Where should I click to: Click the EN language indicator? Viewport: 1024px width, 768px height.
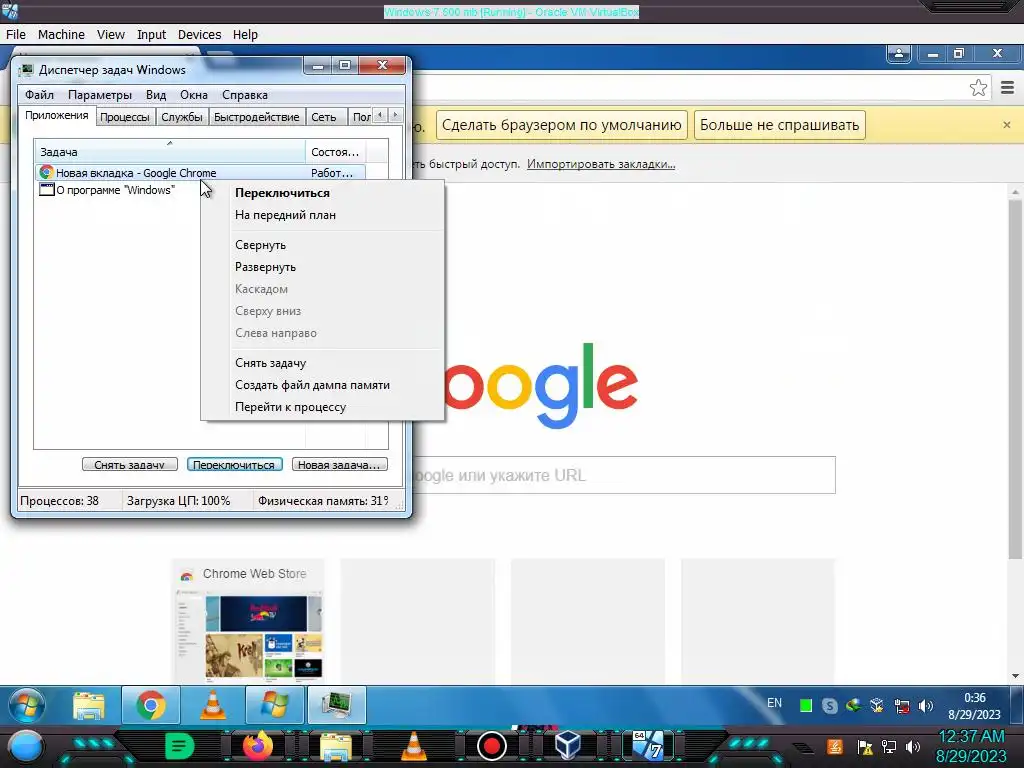(775, 703)
